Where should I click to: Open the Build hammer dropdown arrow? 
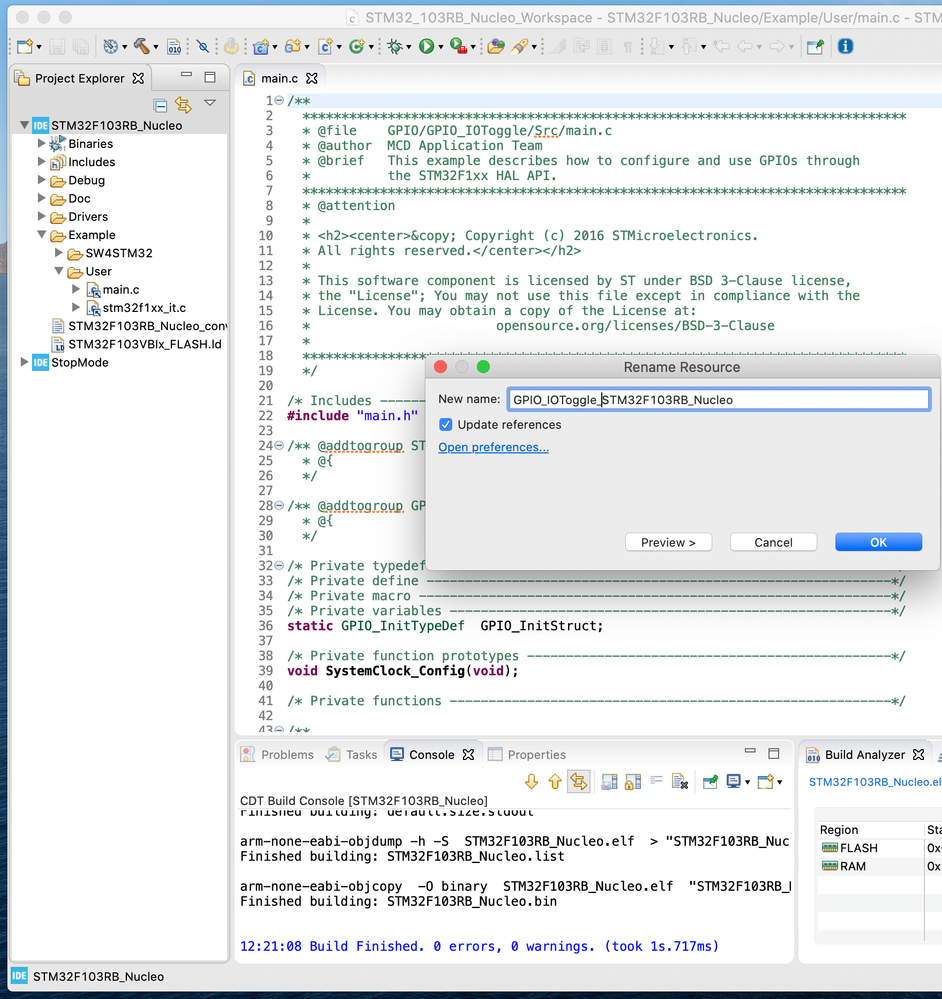pyautogui.click(x=155, y=47)
